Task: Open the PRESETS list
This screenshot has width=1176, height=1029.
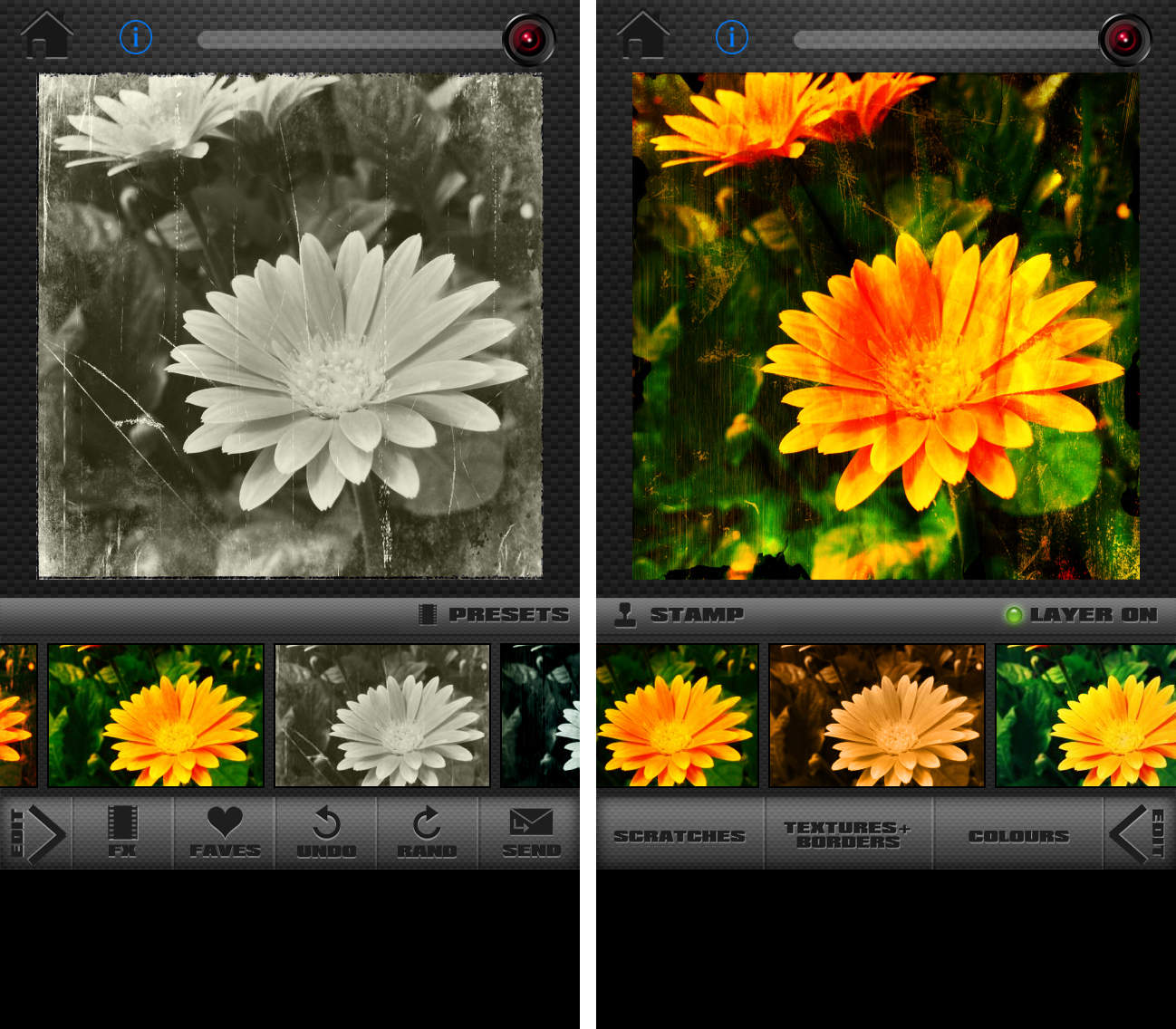Action: click(x=509, y=614)
